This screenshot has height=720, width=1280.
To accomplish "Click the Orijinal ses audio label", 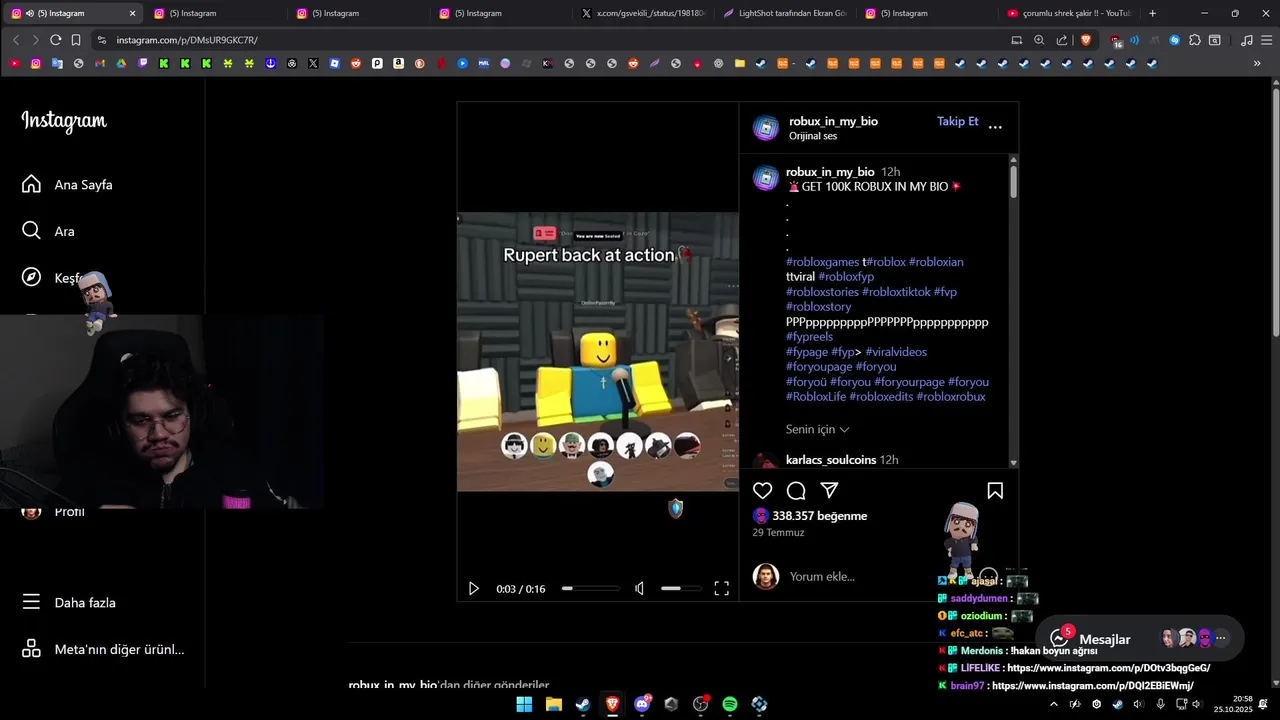I will click(x=813, y=136).
